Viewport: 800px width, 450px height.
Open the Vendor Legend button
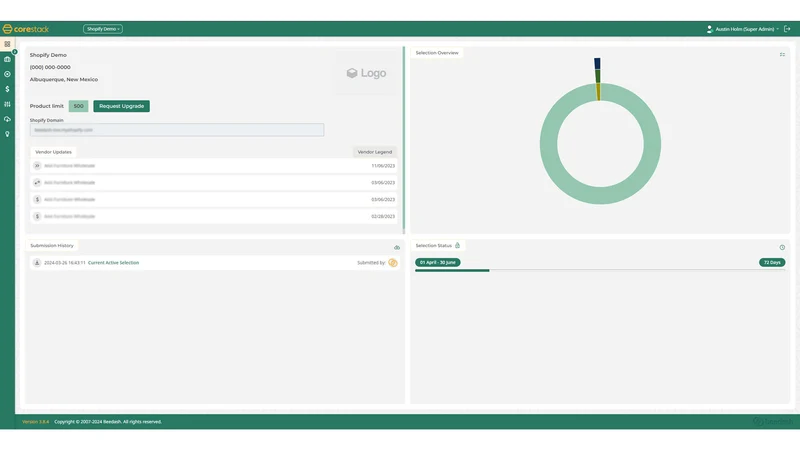pyautogui.click(x=374, y=152)
